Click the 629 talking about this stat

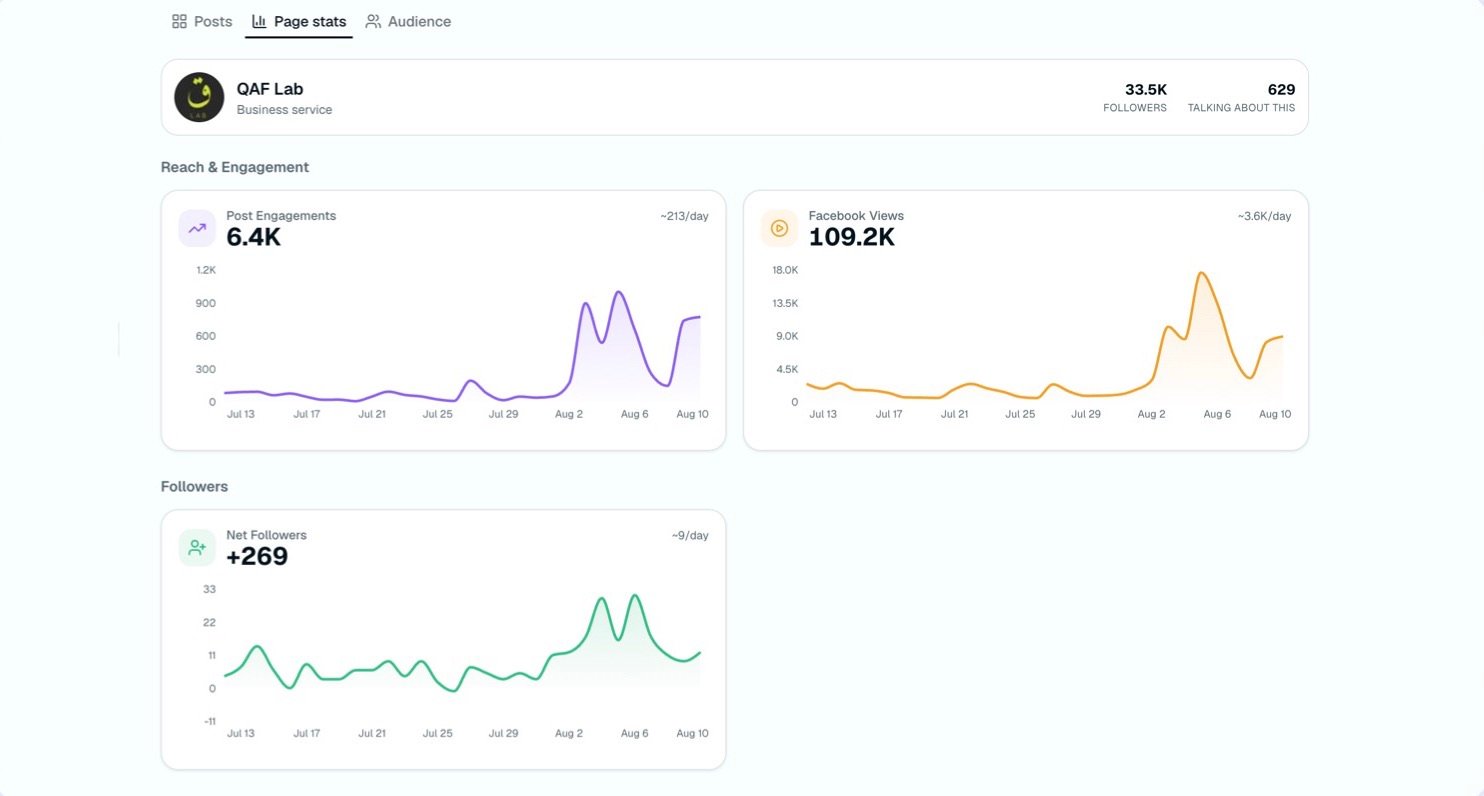(x=1281, y=89)
